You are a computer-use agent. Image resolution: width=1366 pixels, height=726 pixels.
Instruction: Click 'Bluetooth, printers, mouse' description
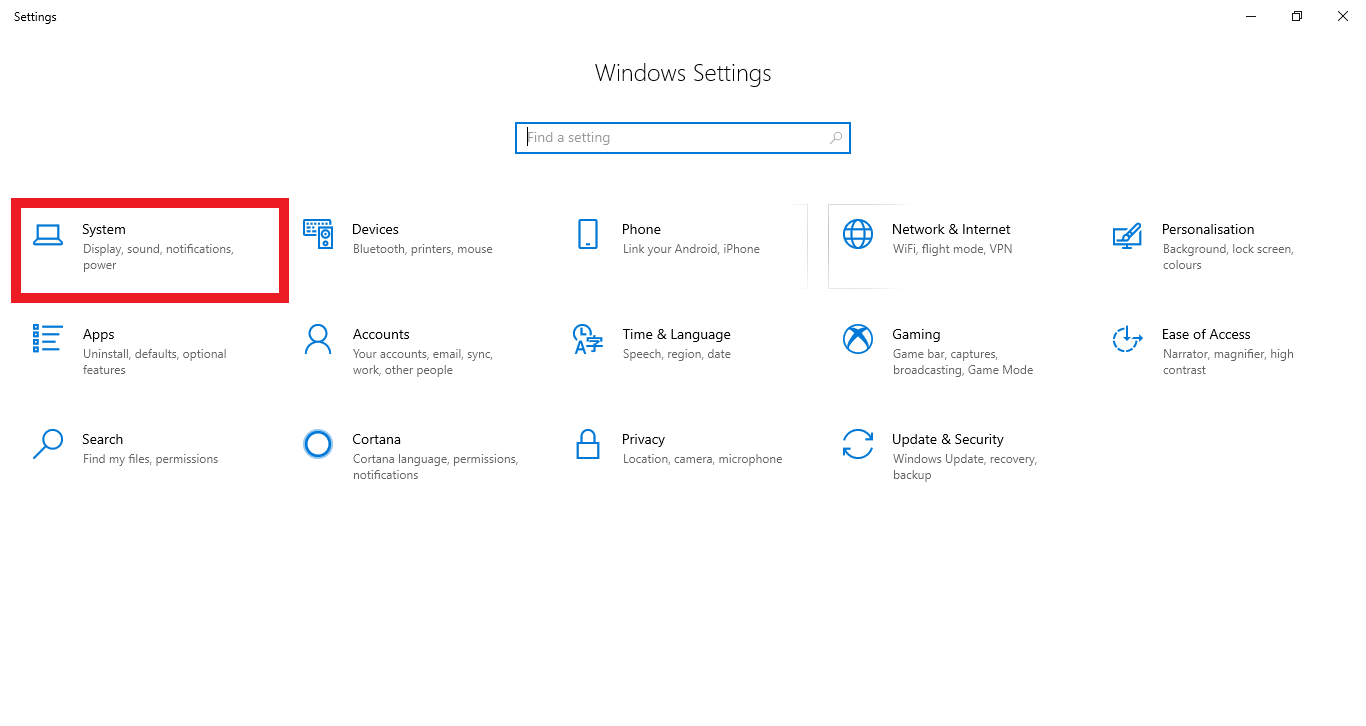(x=423, y=249)
